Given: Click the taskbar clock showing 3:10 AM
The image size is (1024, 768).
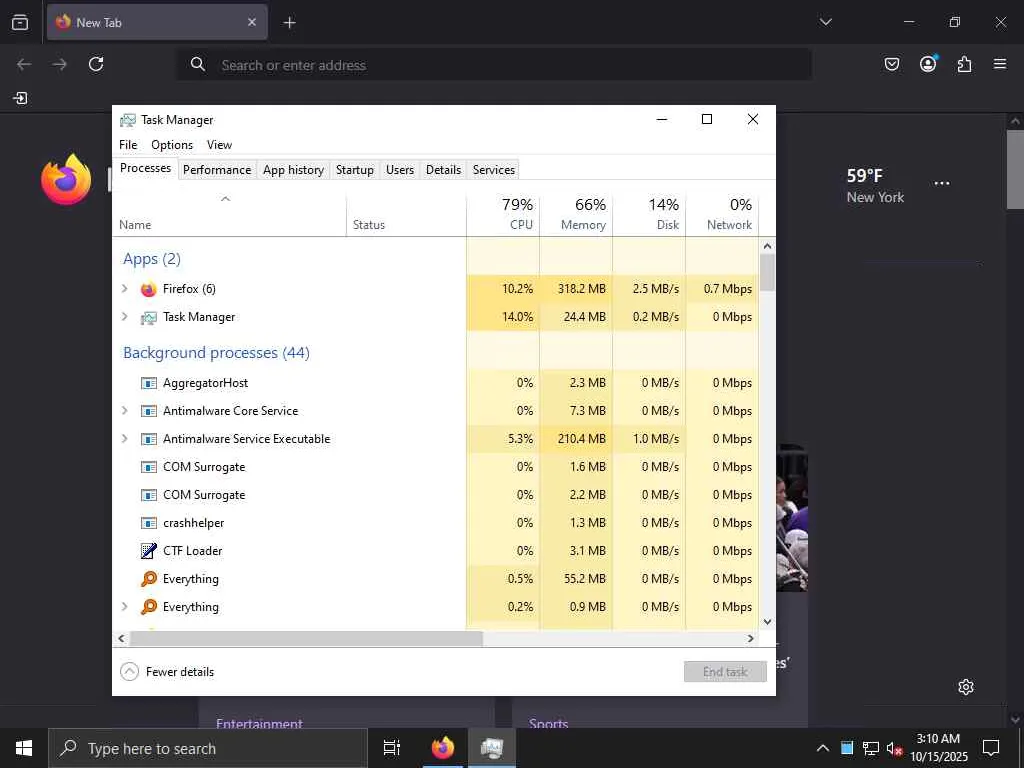Looking at the screenshot, I should point(938,748).
